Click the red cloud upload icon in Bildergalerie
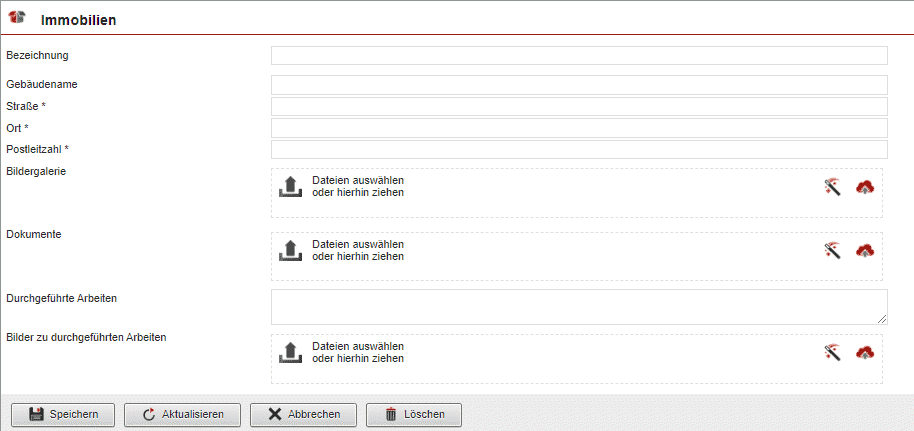 coord(865,186)
